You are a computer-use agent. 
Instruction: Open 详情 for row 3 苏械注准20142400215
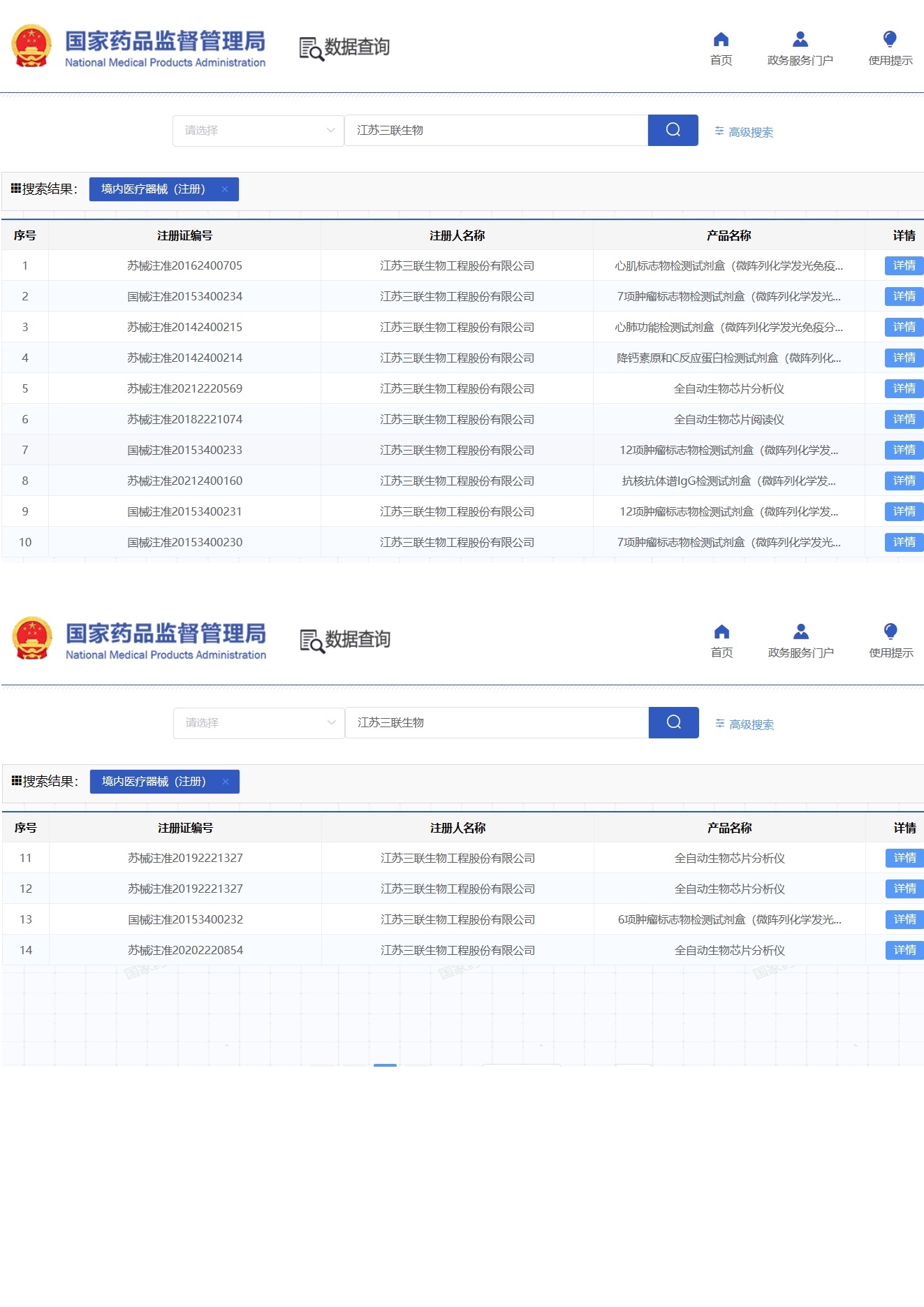[904, 327]
